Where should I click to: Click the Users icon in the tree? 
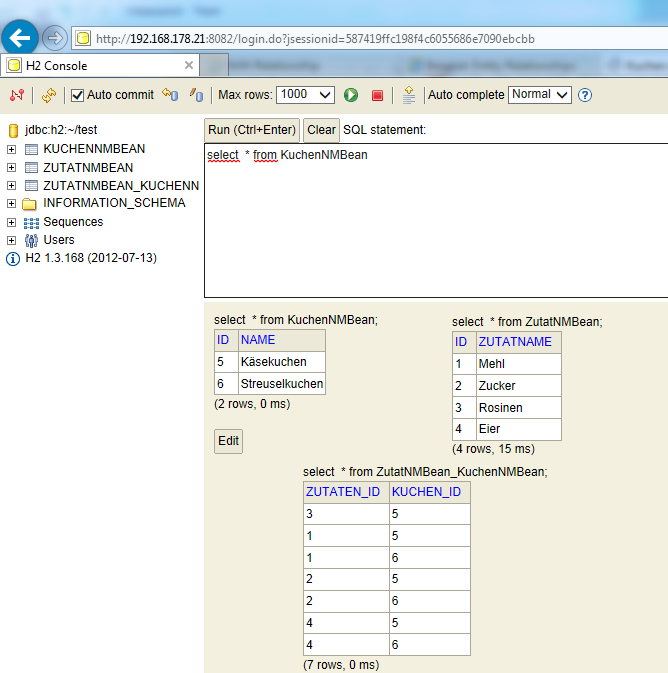pyautogui.click(x=31, y=241)
